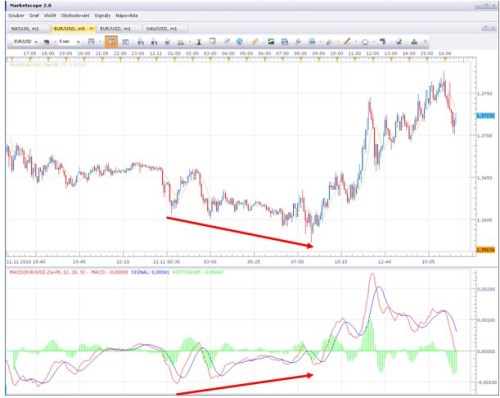Screen dimensions: 500x398
Task: Click the candlestick chart type icon
Action: point(47,42)
